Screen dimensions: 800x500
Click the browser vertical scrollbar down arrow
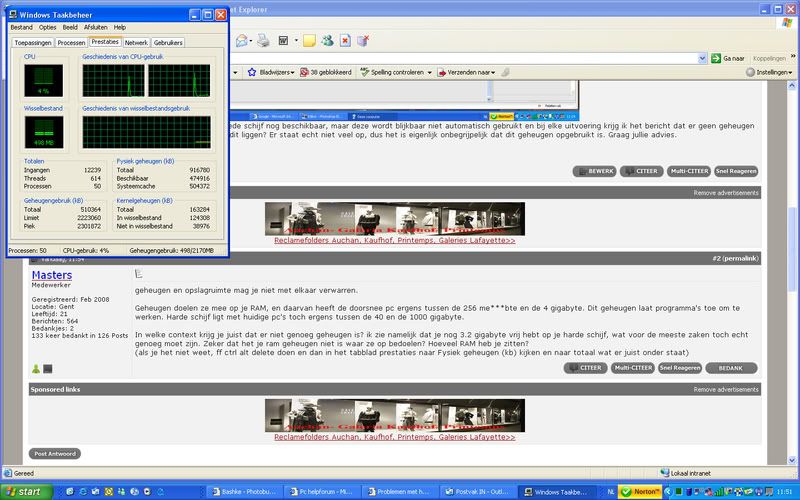point(792,460)
